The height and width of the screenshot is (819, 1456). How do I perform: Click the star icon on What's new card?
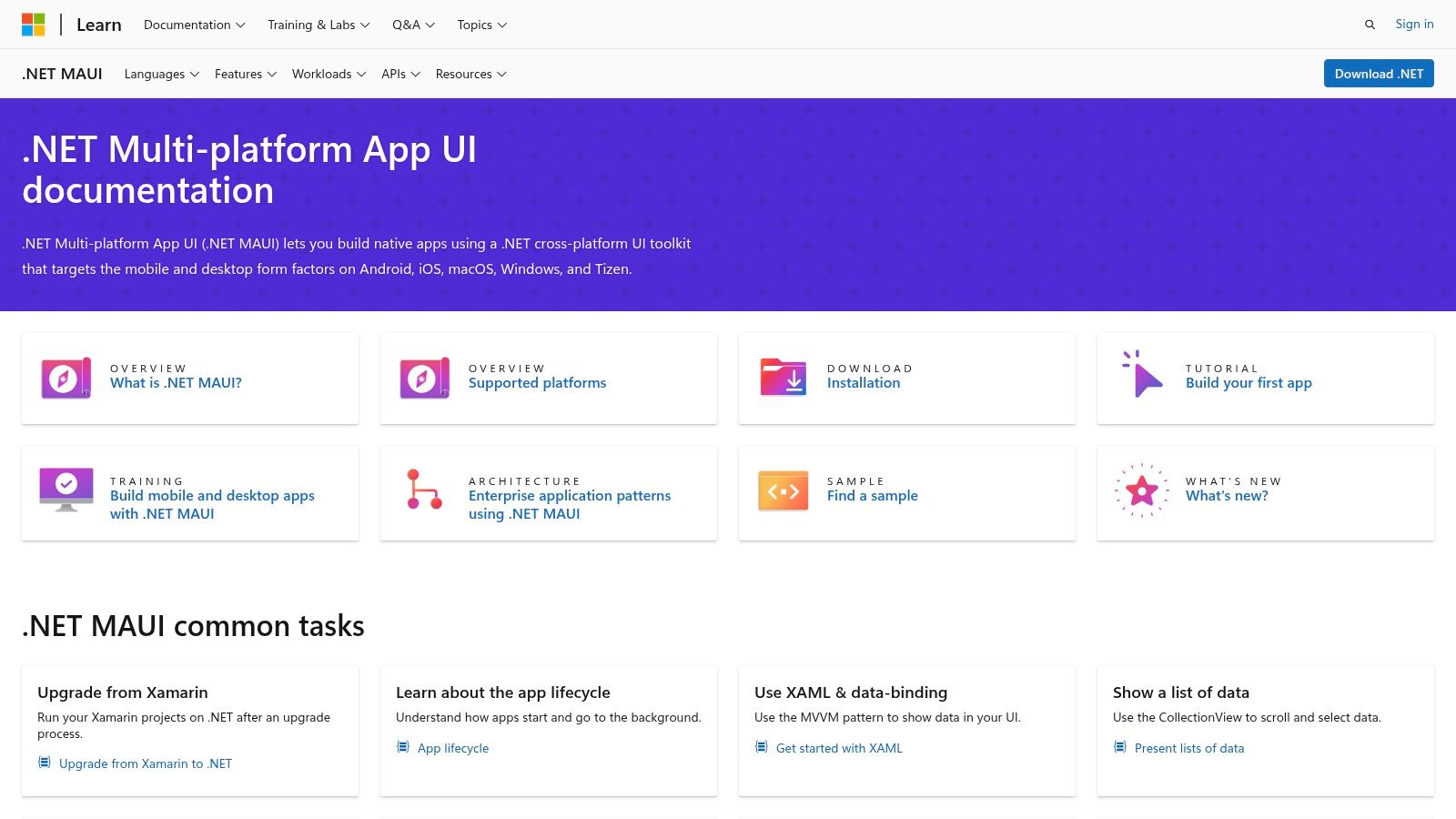(x=1142, y=490)
